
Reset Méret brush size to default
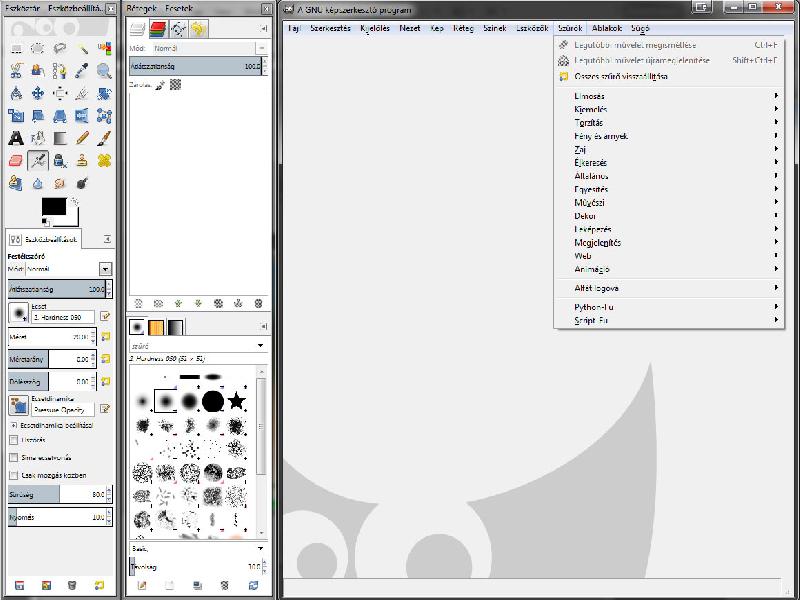[x=106, y=337]
